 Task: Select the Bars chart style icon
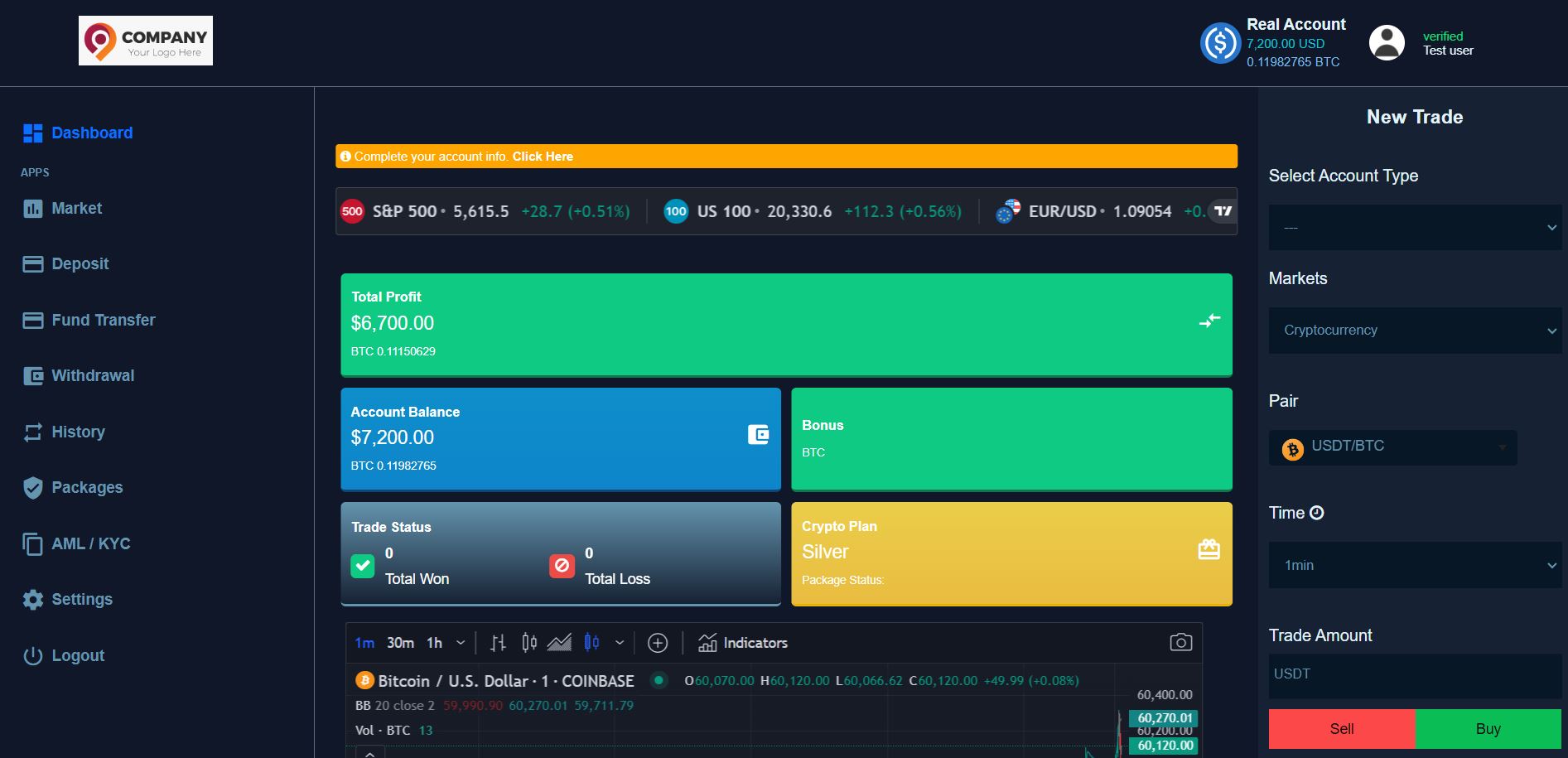coord(498,643)
